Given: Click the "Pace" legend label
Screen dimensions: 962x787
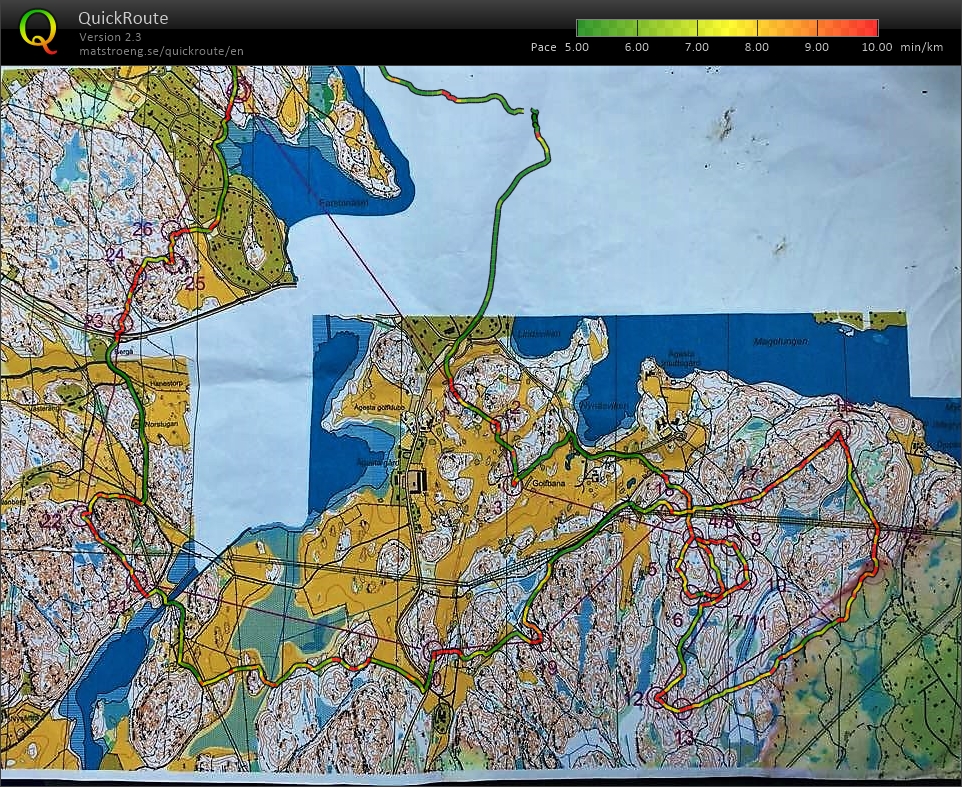Looking at the screenshot, I should point(544,47).
